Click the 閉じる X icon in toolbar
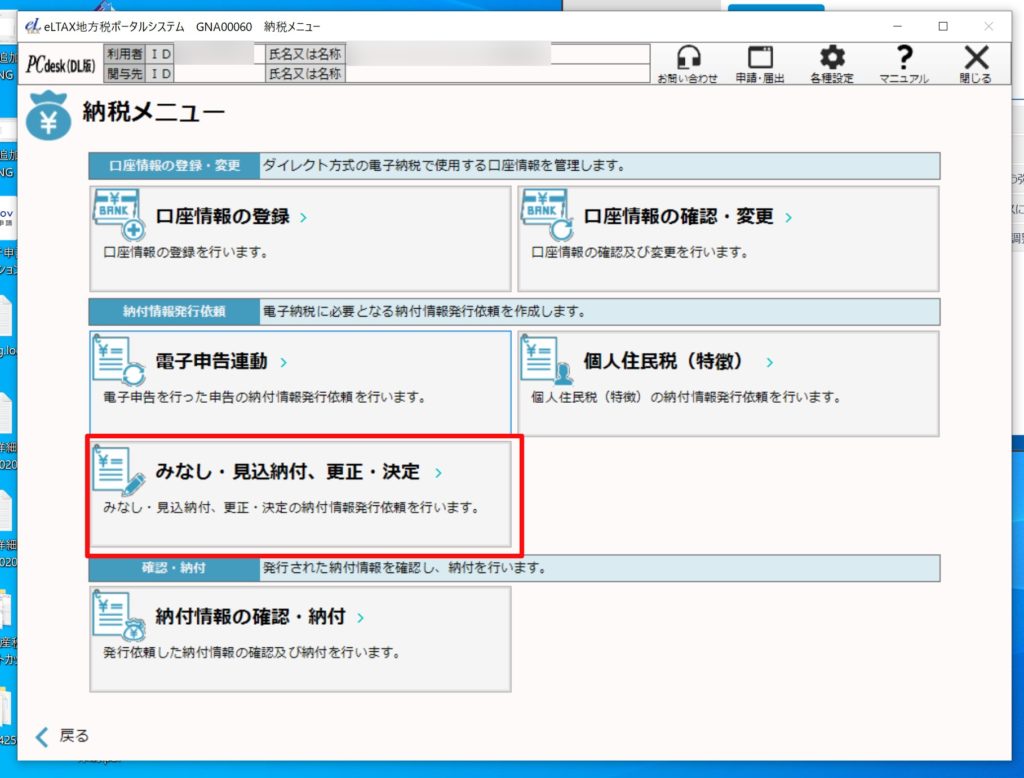The width and height of the screenshot is (1024, 778). [975, 58]
